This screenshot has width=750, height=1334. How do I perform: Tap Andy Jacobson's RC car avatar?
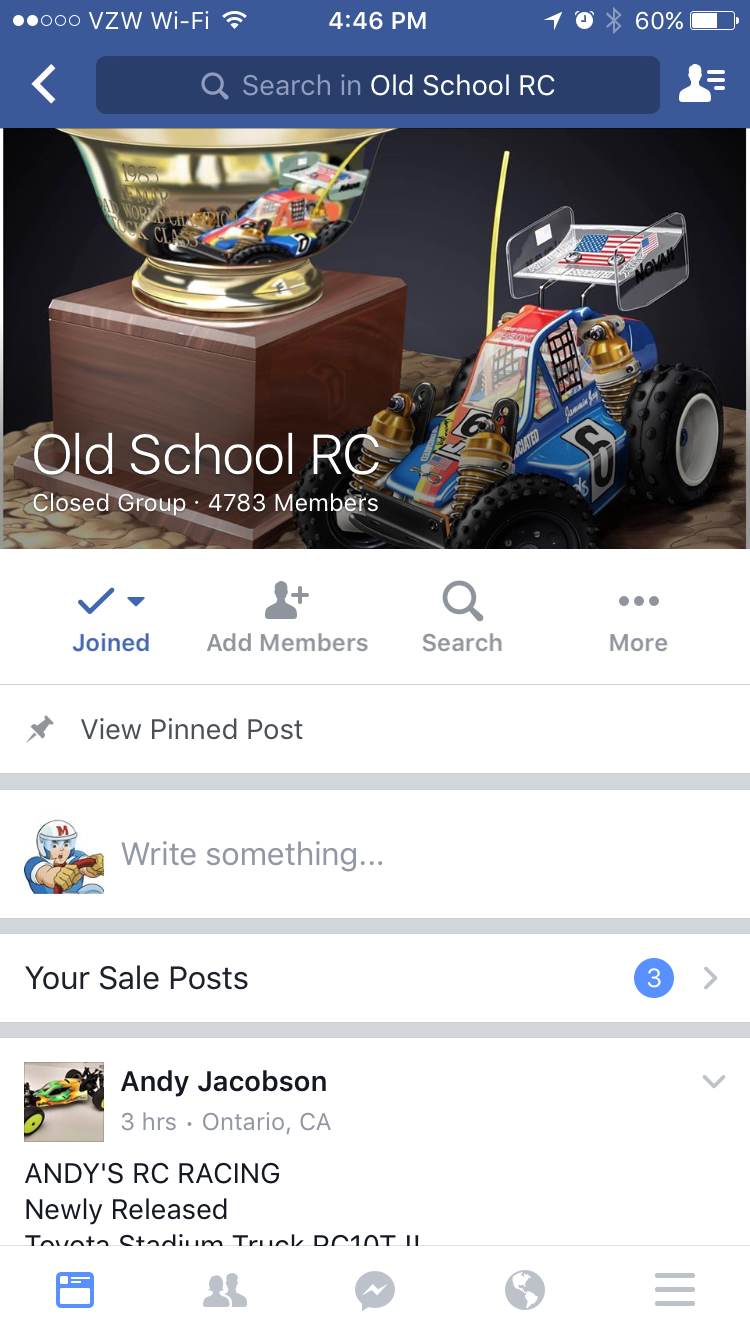pyautogui.click(x=64, y=1102)
